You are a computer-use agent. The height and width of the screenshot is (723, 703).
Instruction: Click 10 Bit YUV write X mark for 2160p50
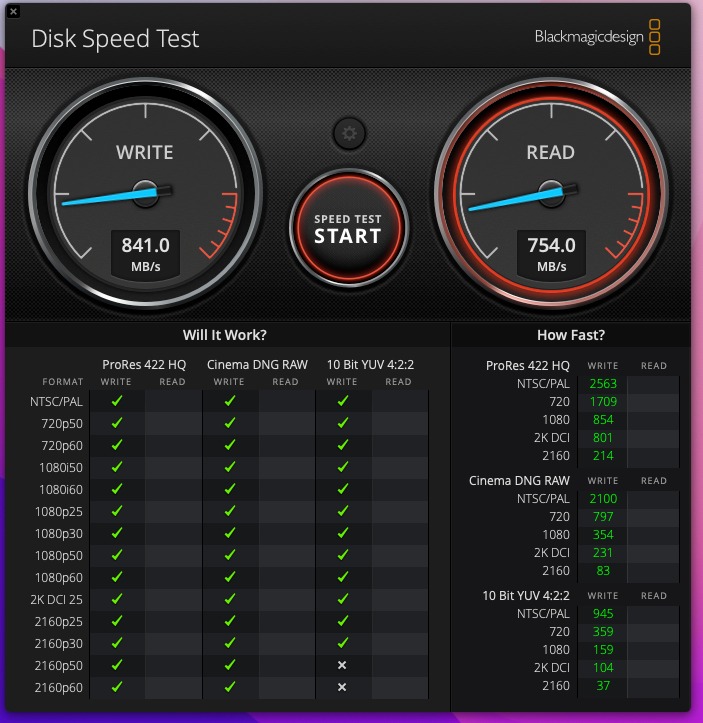(x=342, y=665)
